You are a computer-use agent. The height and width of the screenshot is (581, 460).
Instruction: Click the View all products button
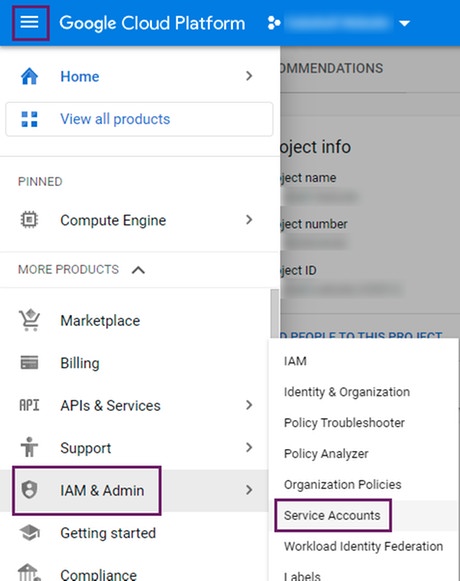[139, 119]
